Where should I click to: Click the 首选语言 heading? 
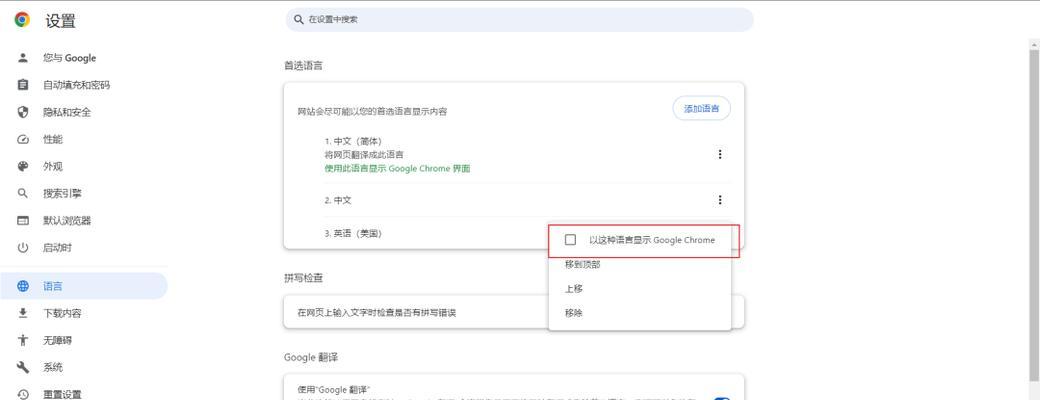tap(303, 65)
